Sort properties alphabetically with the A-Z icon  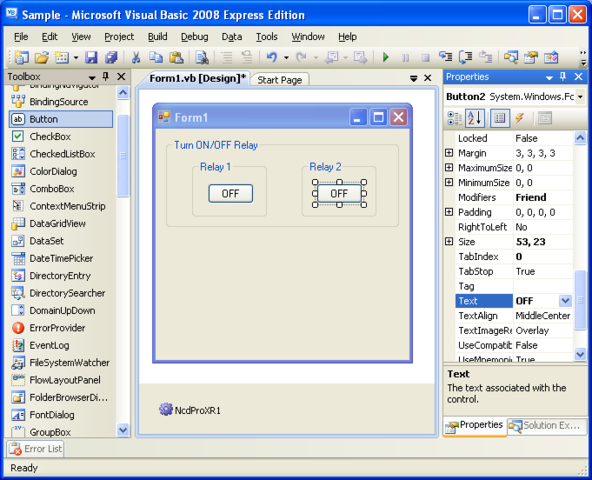coord(475,118)
